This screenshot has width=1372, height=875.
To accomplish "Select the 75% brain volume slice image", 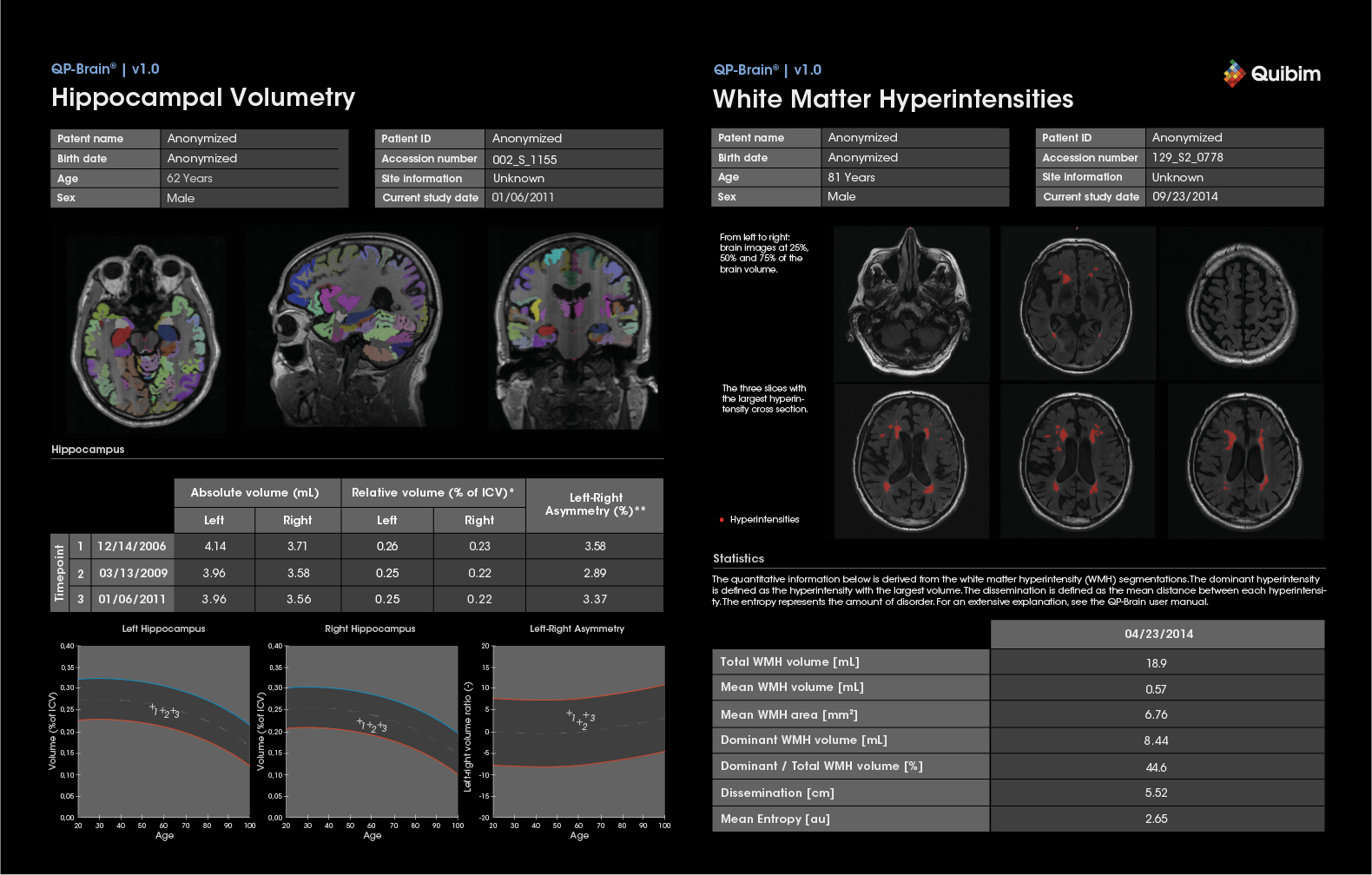I will (1243, 303).
